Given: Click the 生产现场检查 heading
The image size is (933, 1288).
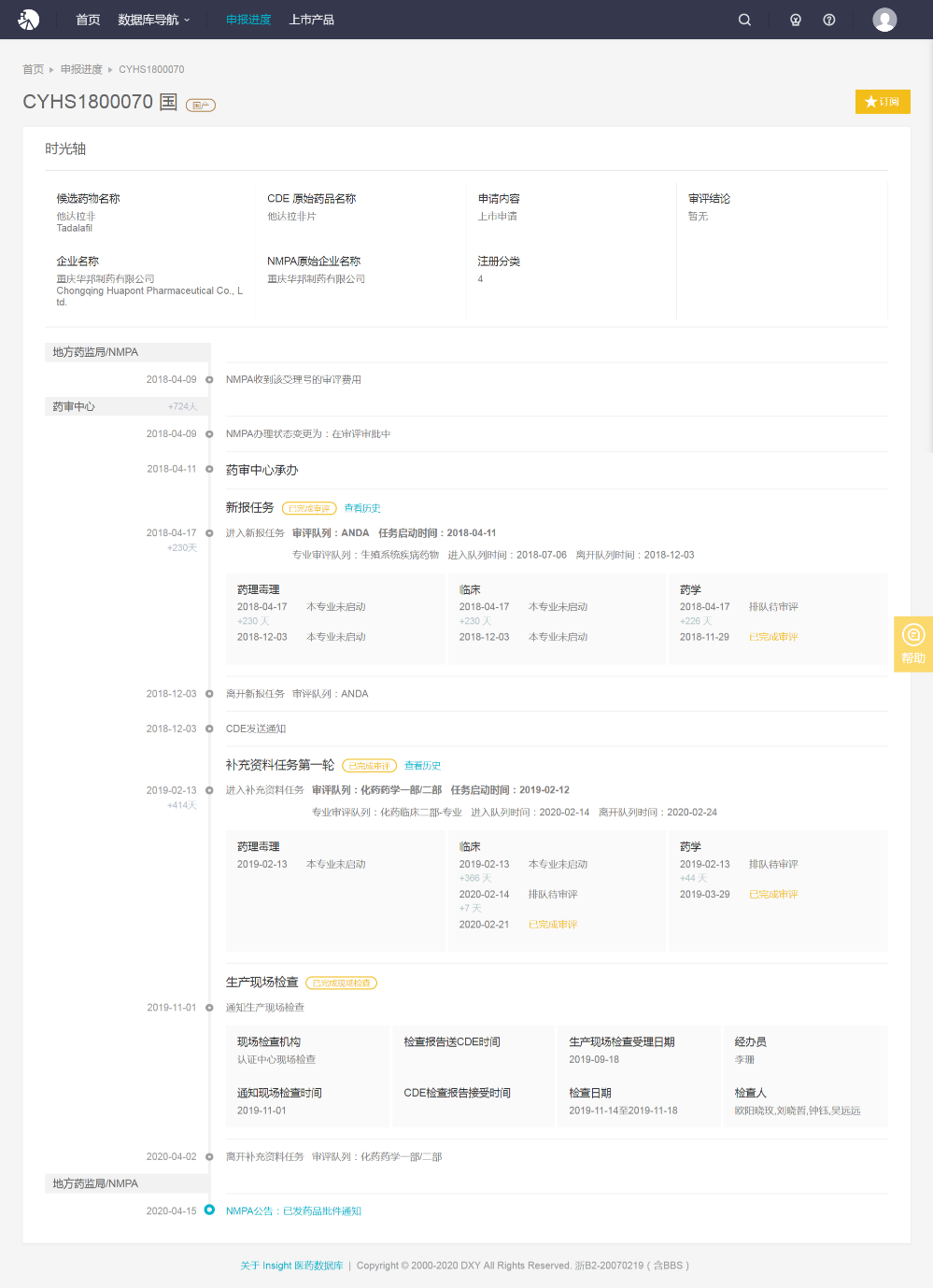Looking at the screenshot, I should [x=262, y=983].
